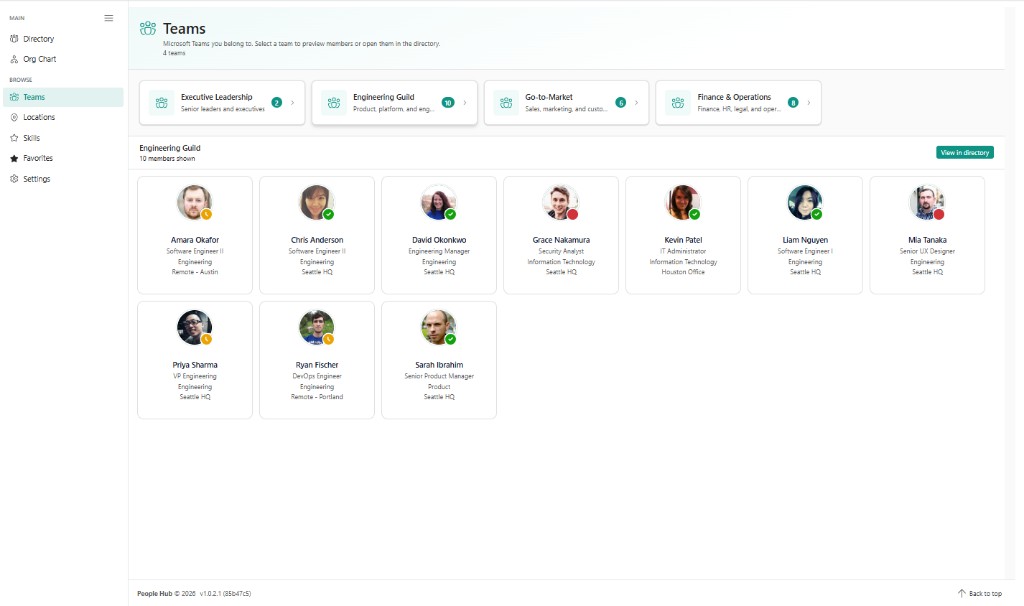Select Teams in the sidebar
Viewport: 1024px width, 606px height.
pos(63,97)
